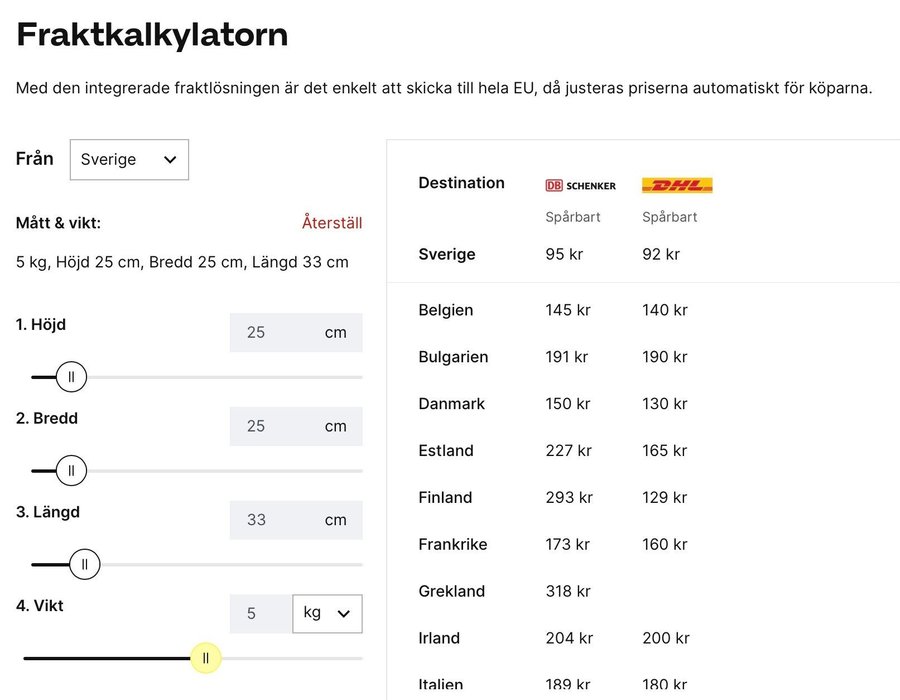Open the kg weight unit dropdown
Screen dimensions: 900x700
[327, 613]
